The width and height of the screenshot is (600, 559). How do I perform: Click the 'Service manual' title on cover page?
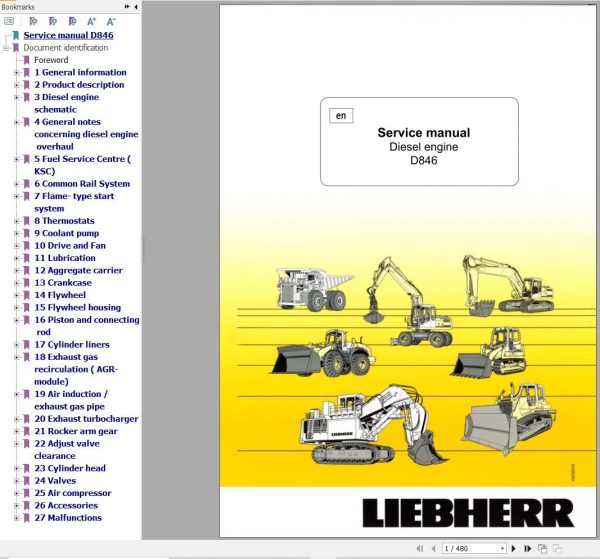pyautogui.click(x=424, y=133)
